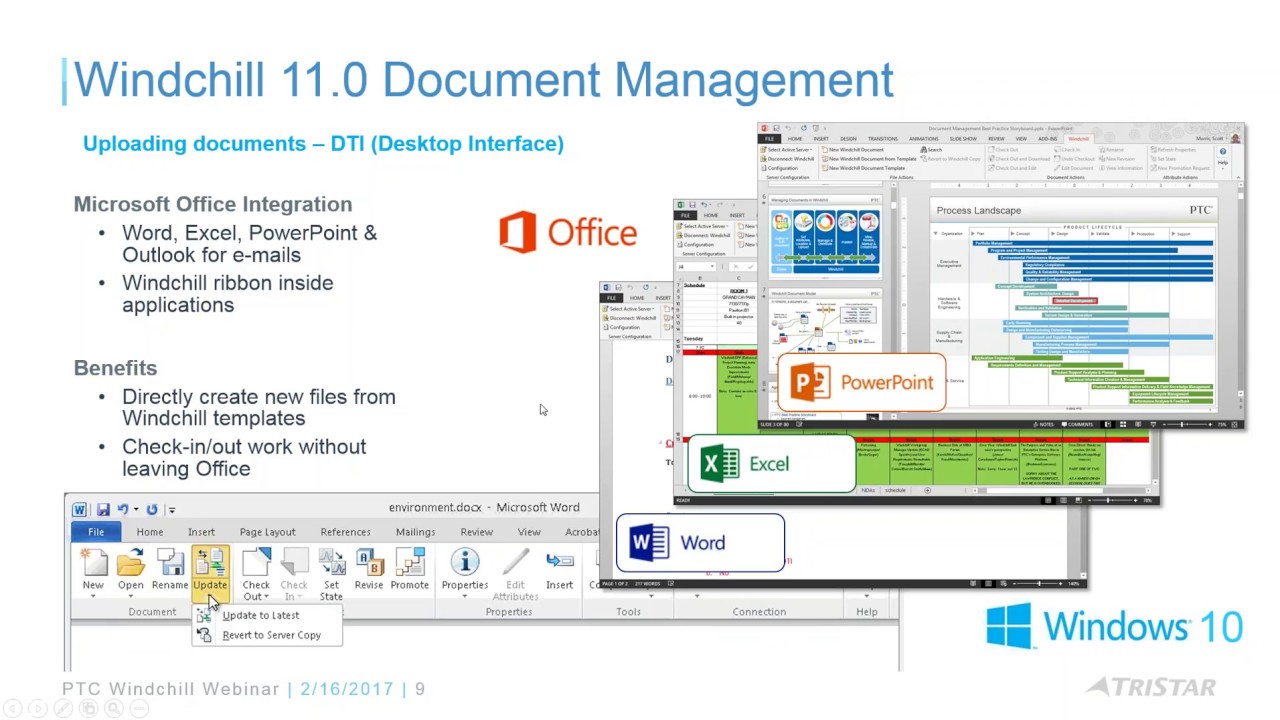Open the Excel name box dropdown showing J4
This screenshot has height=720, width=1280.
[x=713, y=266]
